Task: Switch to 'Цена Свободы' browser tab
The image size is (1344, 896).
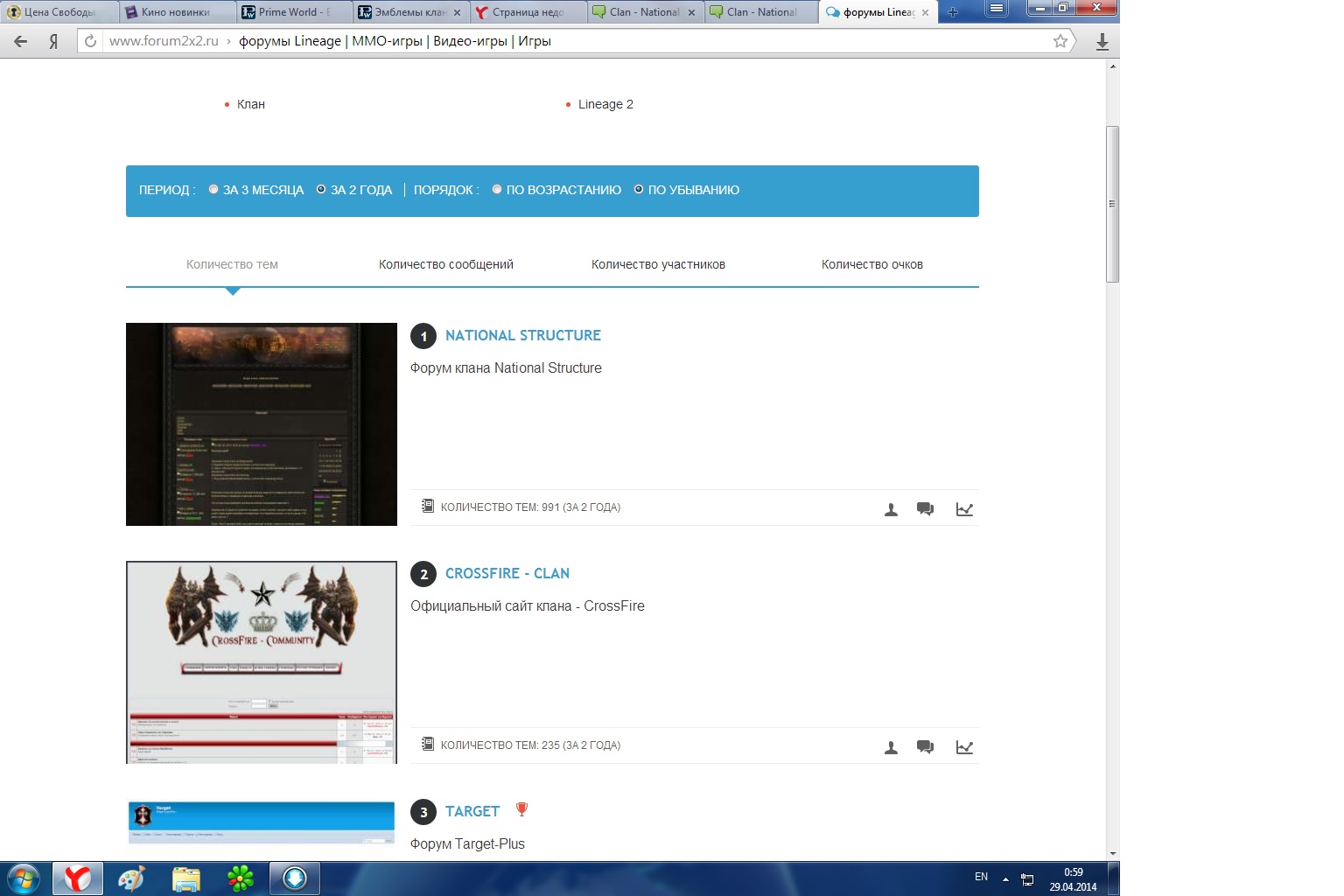Action: (x=58, y=12)
